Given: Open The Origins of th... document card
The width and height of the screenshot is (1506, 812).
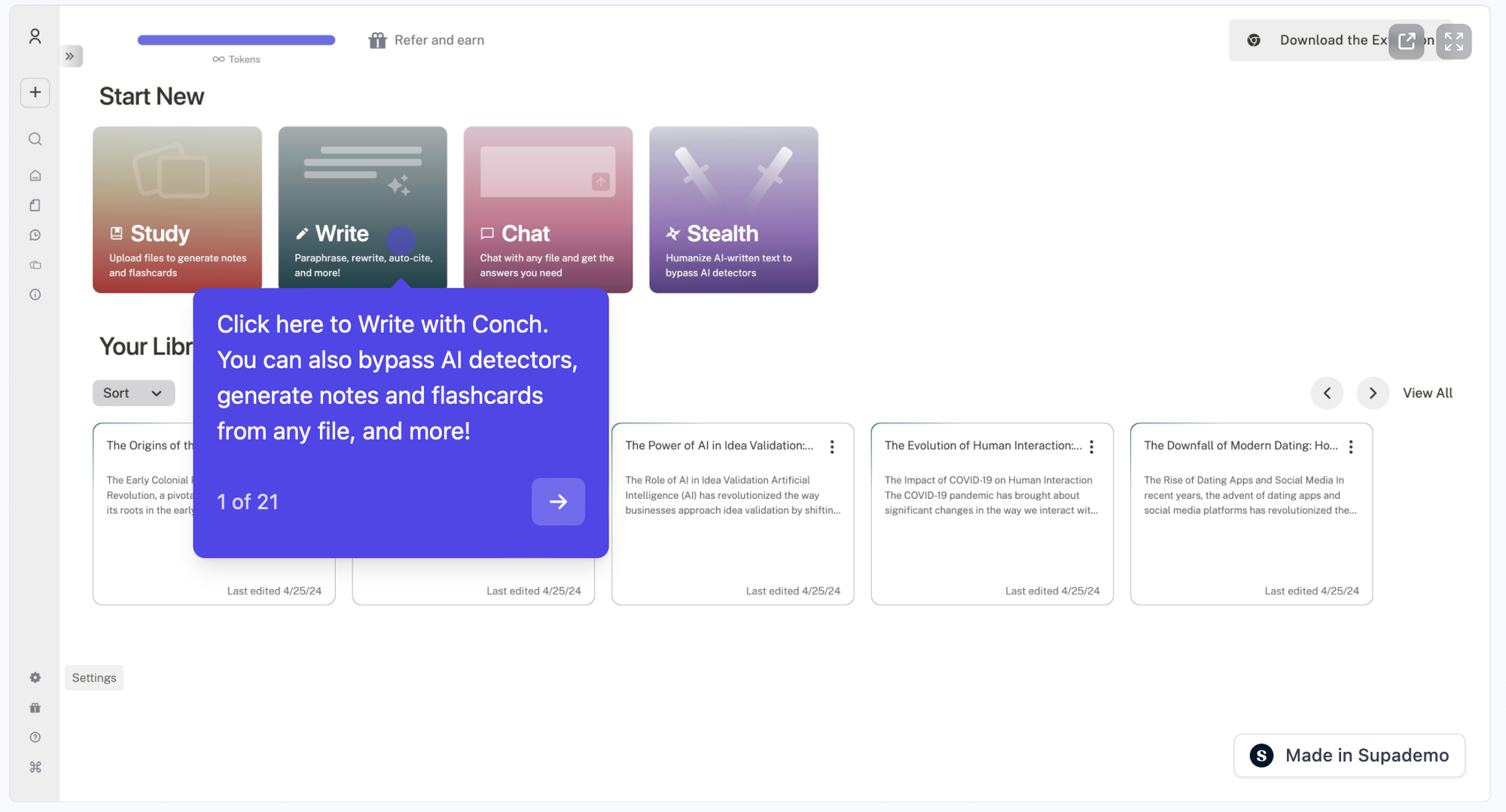Looking at the screenshot, I should pyautogui.click(x=142, y=514).
